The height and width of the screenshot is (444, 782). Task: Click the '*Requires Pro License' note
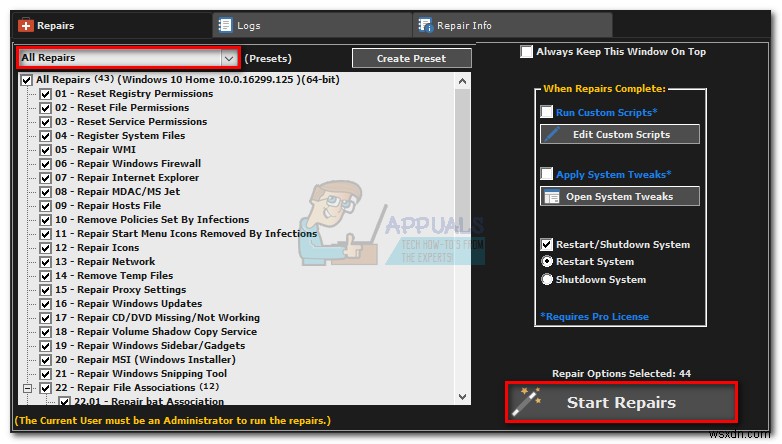(x=594, y=316)
